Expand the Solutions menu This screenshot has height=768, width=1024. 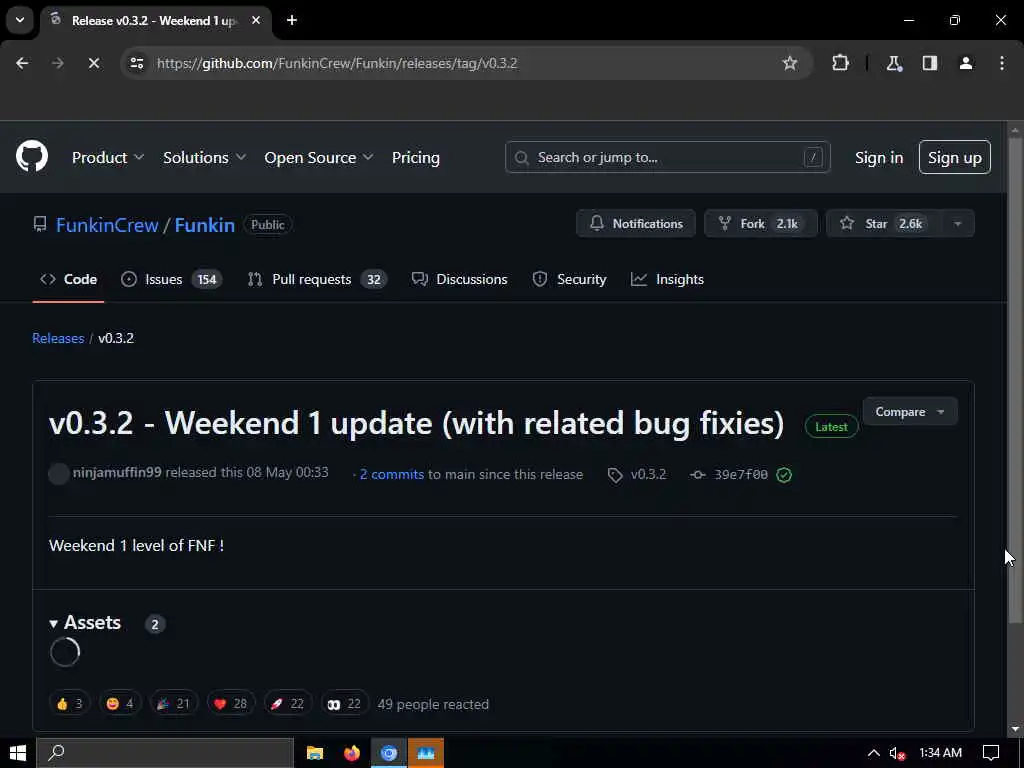pyautogui.click(x=204, y=157)
